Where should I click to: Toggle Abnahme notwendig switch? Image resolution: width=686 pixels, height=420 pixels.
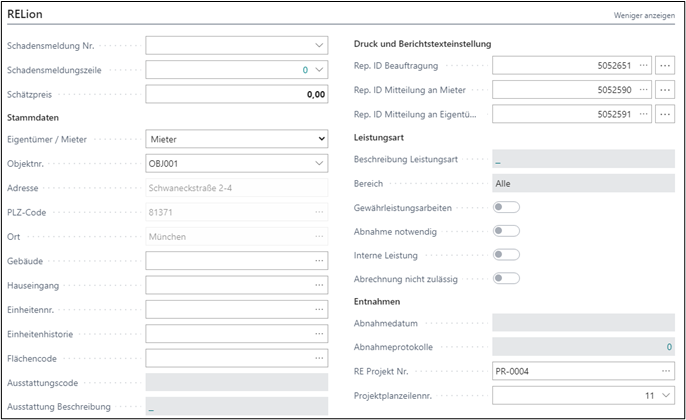[x=507, y=231]
